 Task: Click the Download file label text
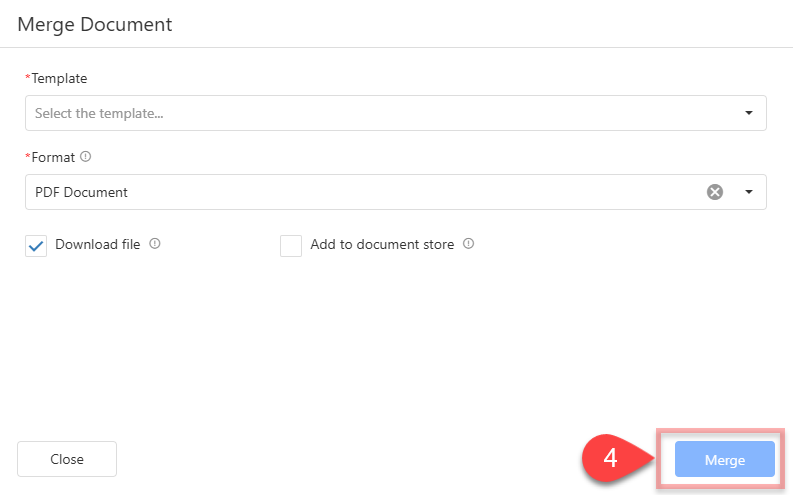tap(98, 244)
